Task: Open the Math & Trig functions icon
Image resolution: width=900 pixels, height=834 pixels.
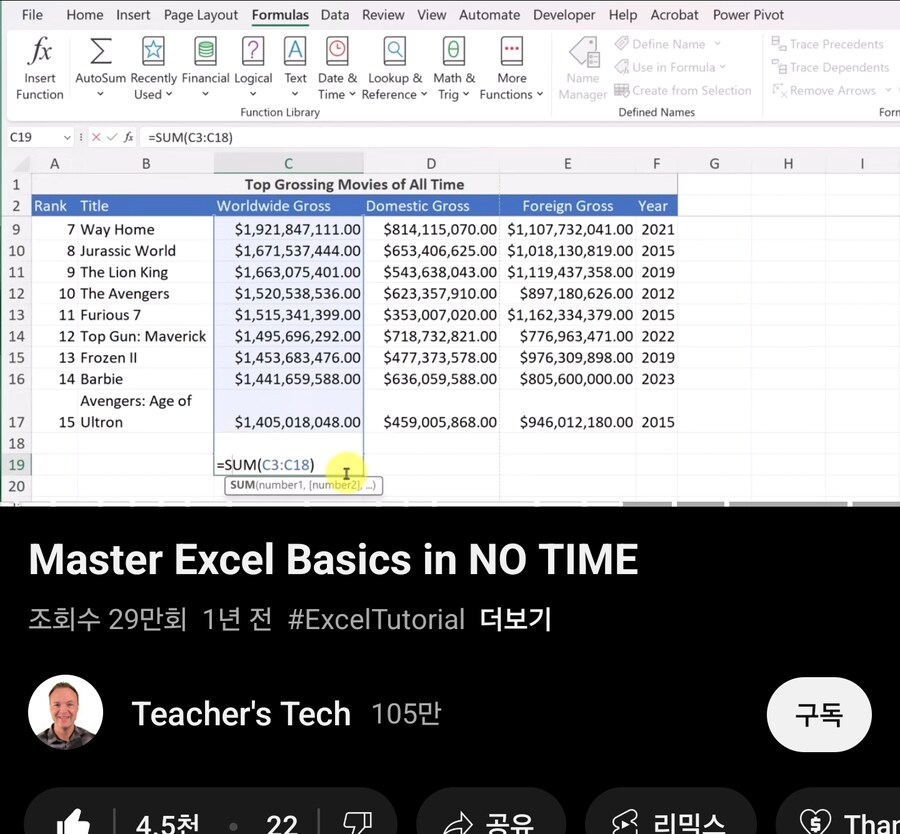Action: point(453,51)
